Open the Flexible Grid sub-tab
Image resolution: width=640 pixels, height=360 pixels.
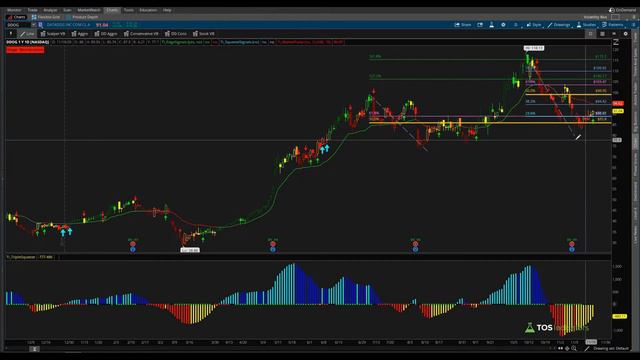(x=46, y=17)
